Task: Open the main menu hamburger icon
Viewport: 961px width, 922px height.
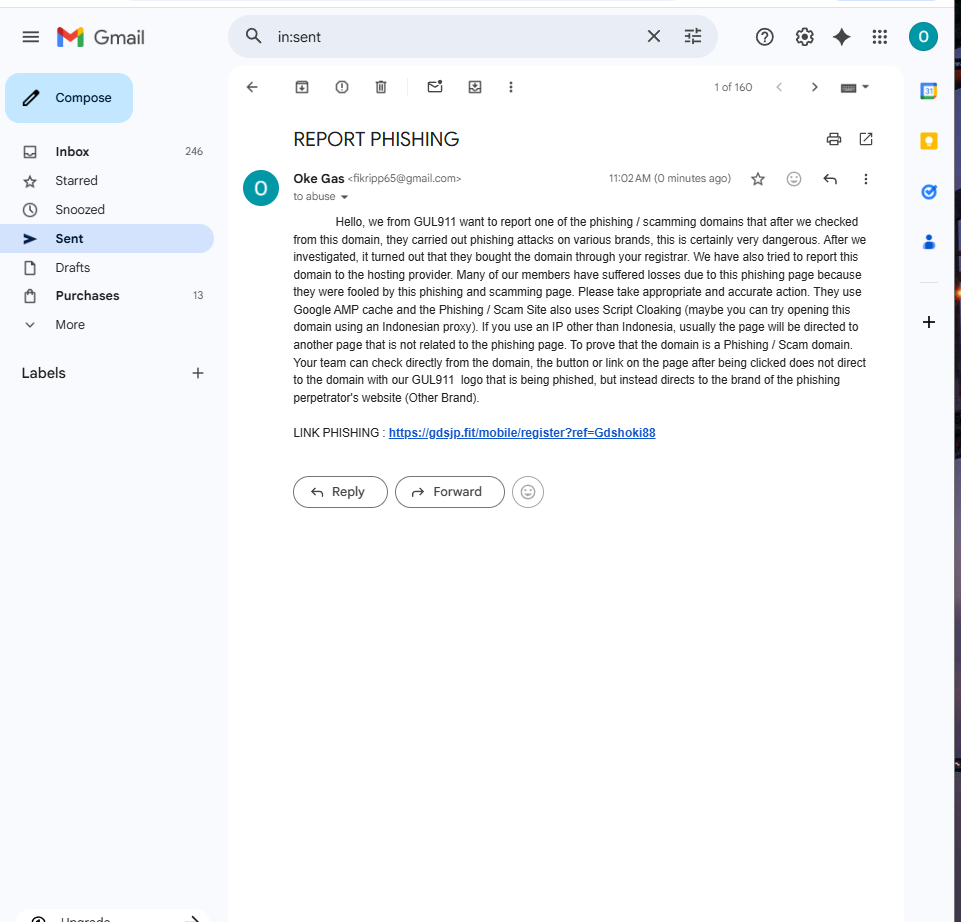Action: point(31,37)
